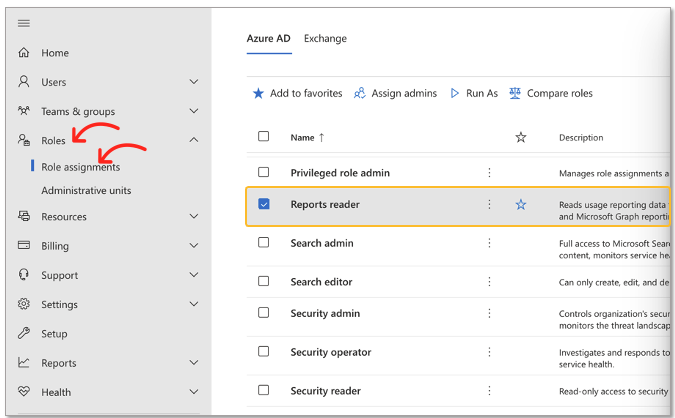Click the Run As label
The width and height of the screenshot is (675, 418).
tap(482, 93)
